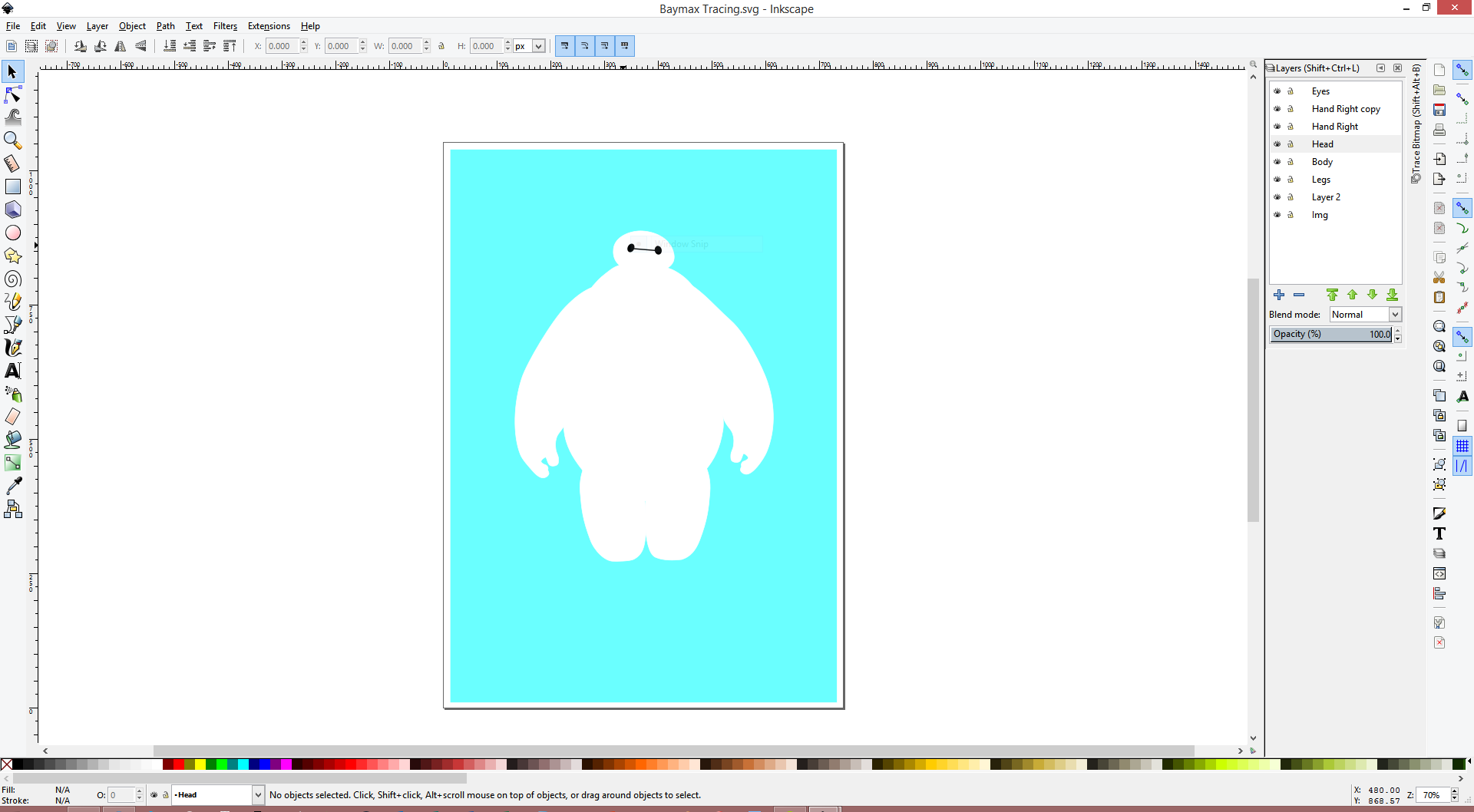Click the red color swatch in palette
This screenshot has height=812, width=1474.
click(x=178, y=764)
